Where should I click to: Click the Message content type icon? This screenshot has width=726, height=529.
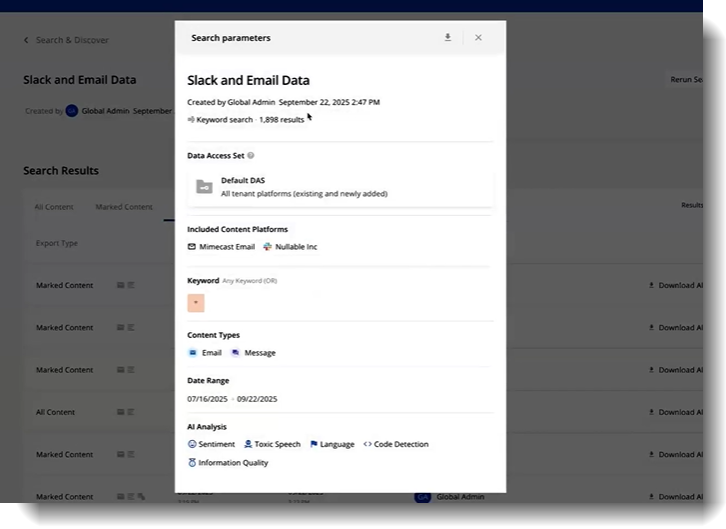(x=235, y=353)
